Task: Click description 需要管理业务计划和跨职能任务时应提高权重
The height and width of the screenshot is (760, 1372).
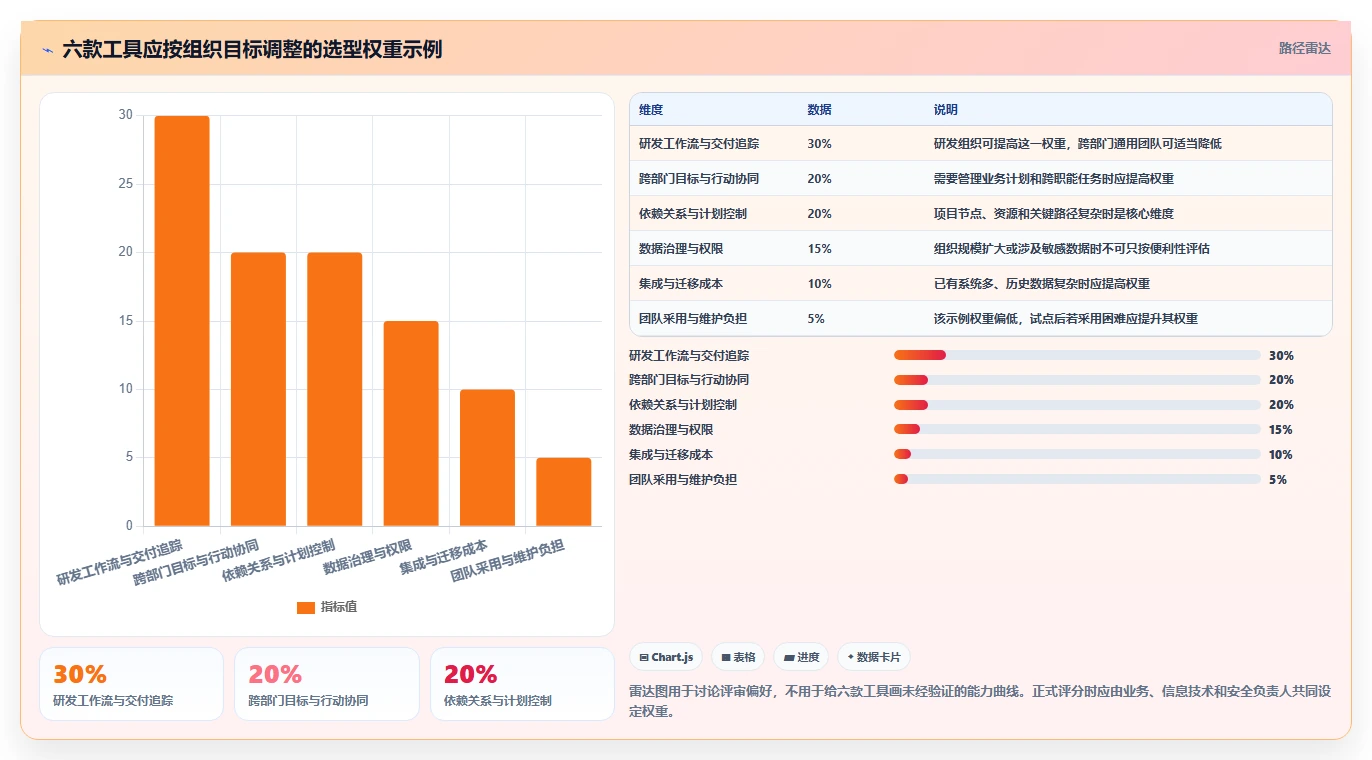Action: pyautogui.click(x=1054, y=179)
